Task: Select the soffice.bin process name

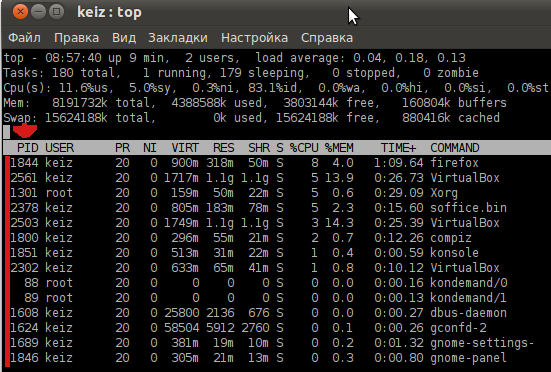Action: tap(468, 208)
